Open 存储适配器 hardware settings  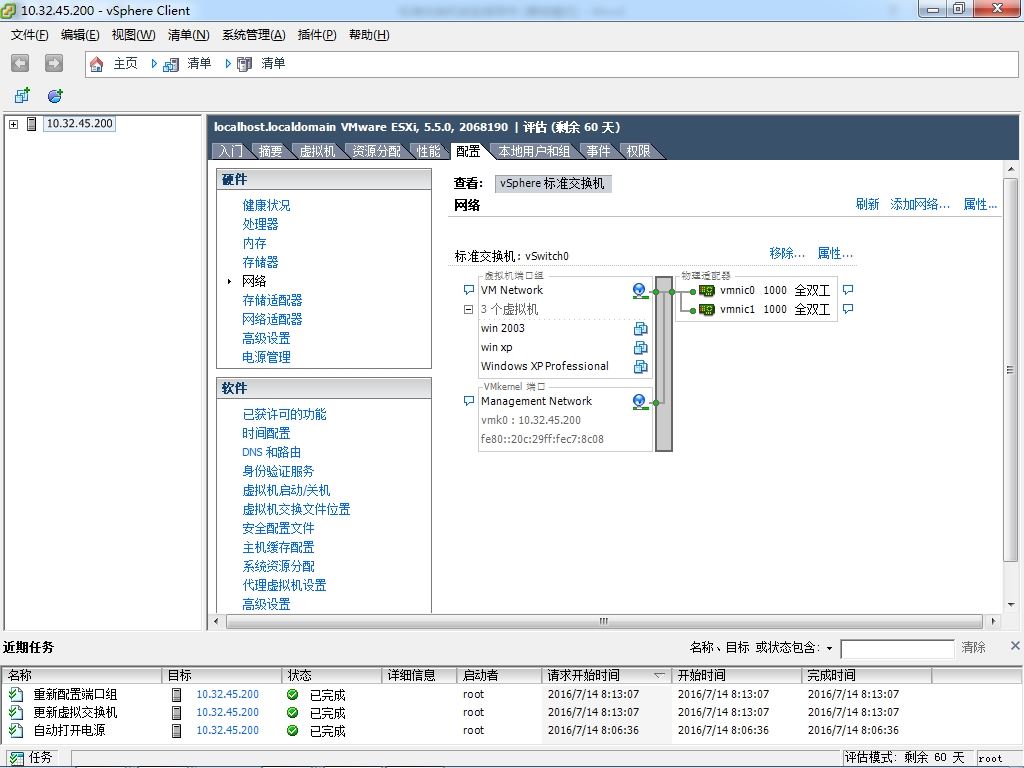272,300
